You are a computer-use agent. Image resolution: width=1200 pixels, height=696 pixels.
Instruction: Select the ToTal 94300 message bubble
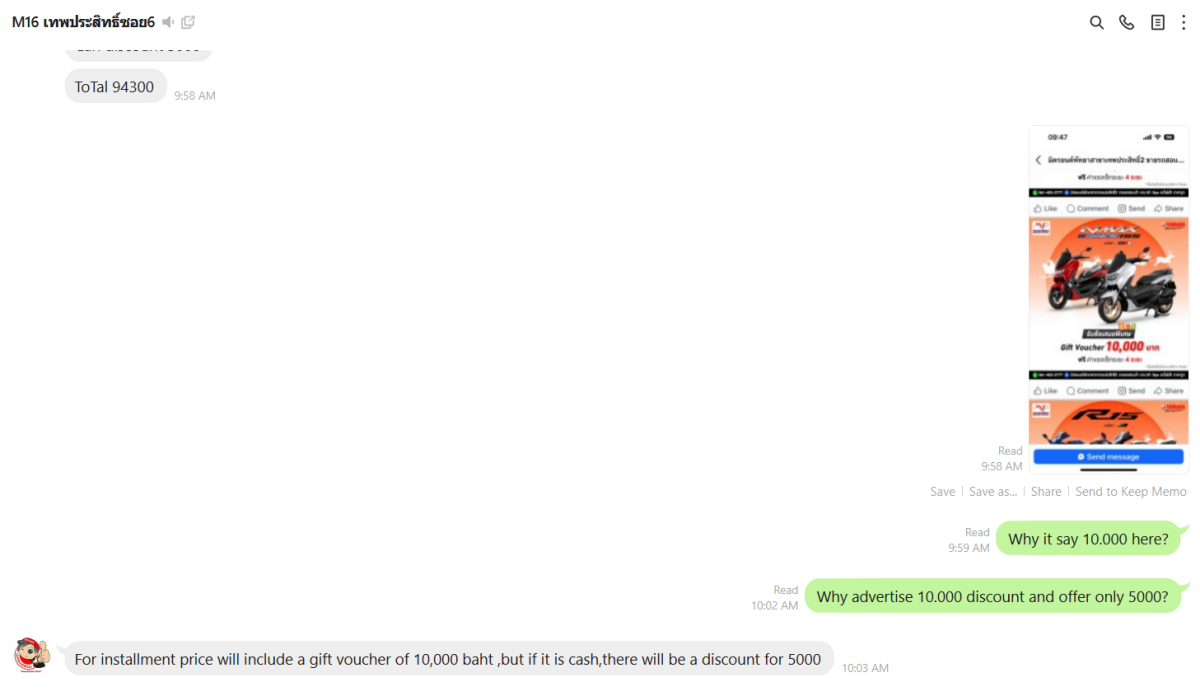[x=115, y=87]
